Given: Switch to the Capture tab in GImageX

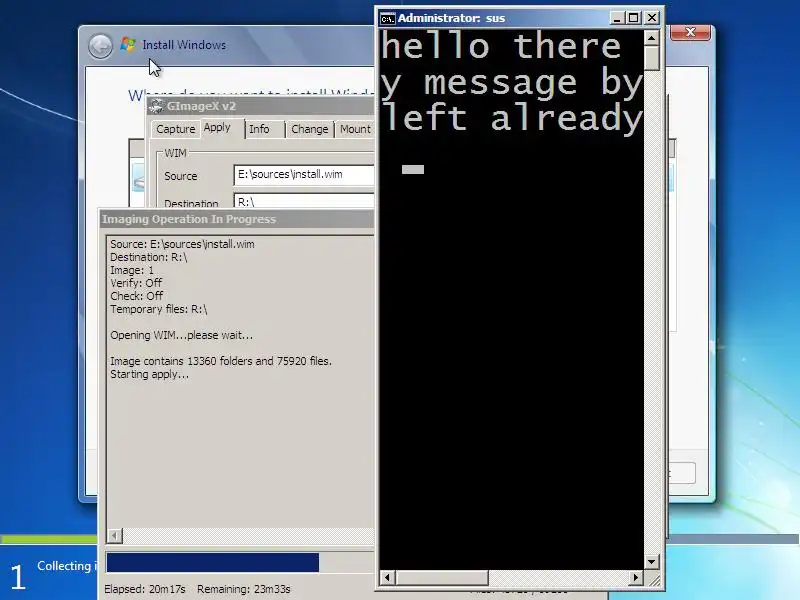Looking at the screenshot, I should pos(176,129).
